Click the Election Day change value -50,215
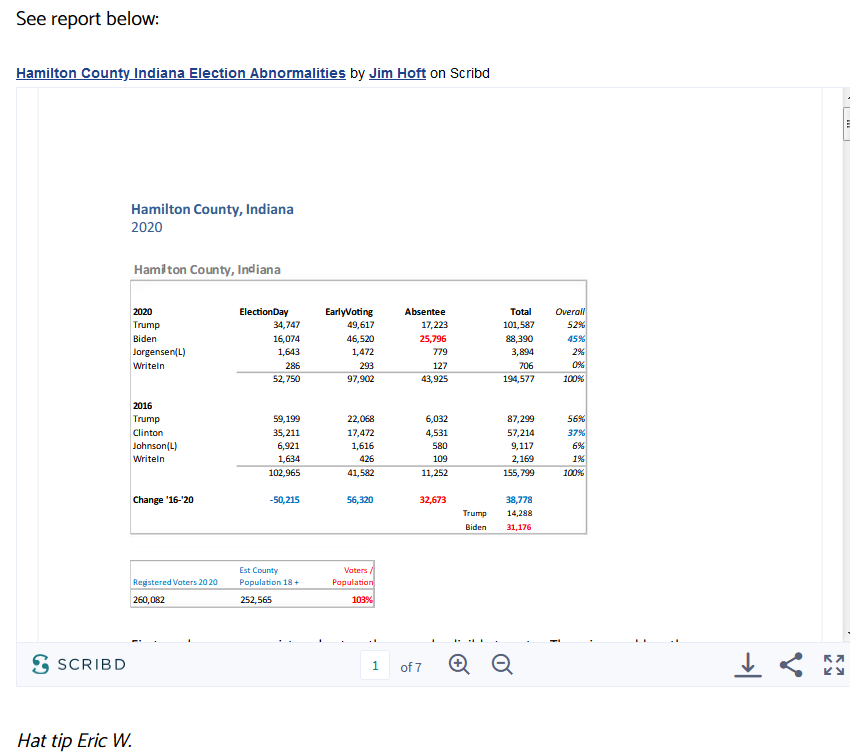850x753 pixels. click(x=285, y=500)
